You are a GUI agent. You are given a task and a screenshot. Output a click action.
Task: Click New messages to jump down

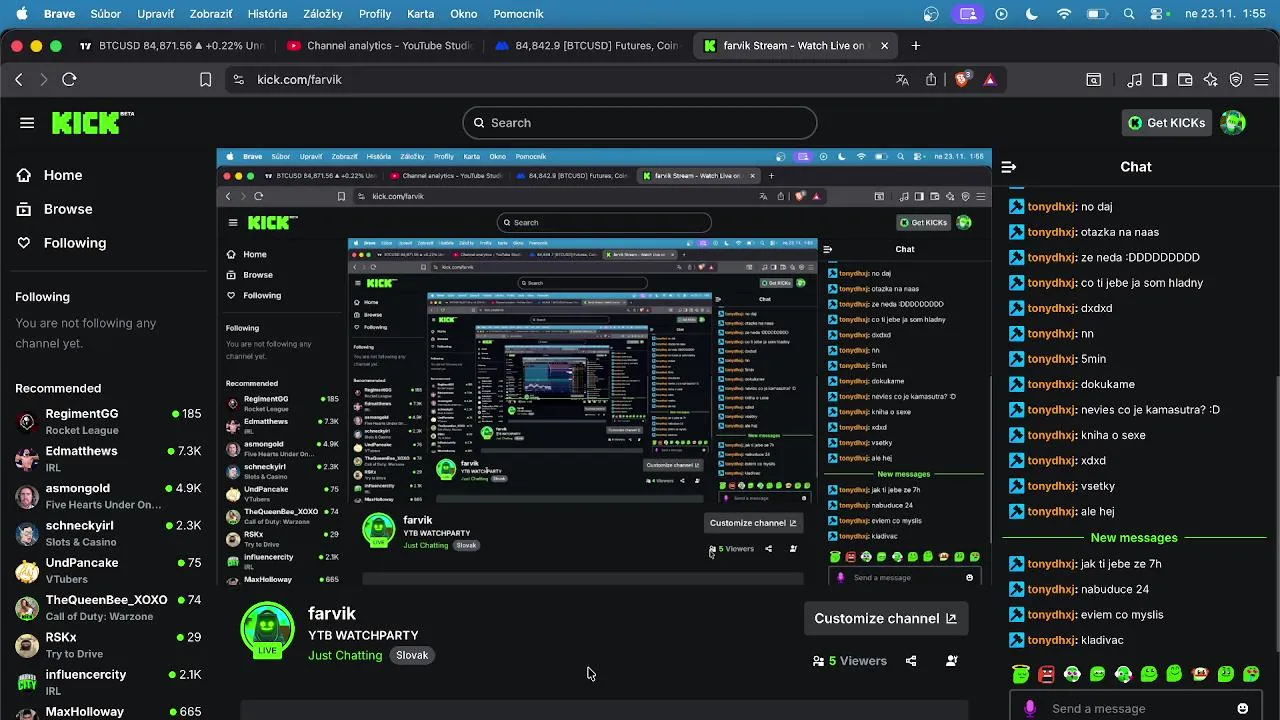tap(1134, 538)
